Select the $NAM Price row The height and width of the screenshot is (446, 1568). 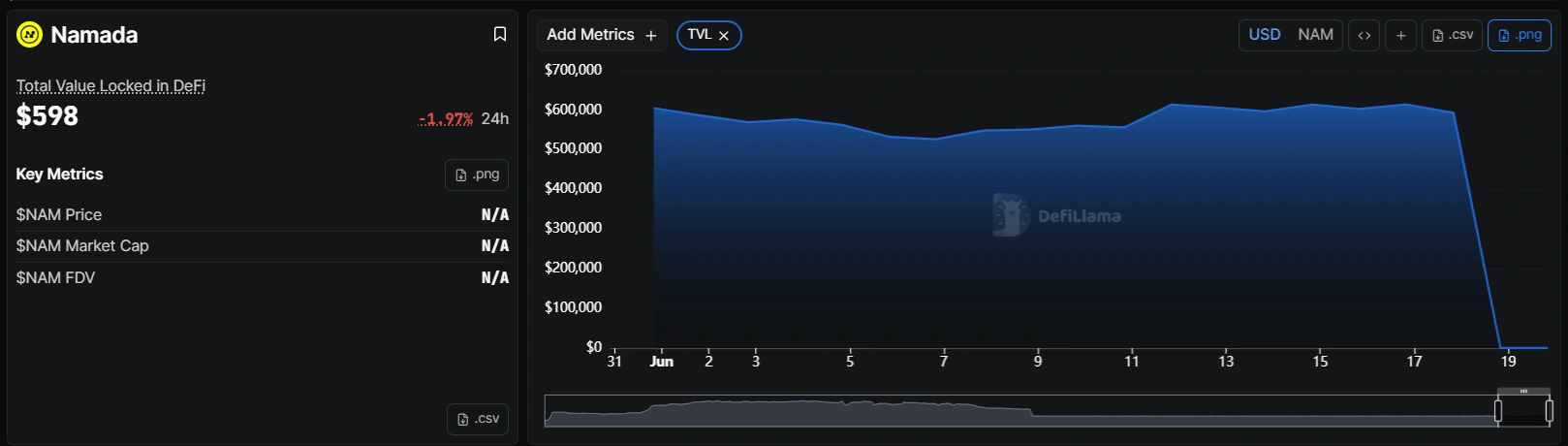[x=262, y=215]
